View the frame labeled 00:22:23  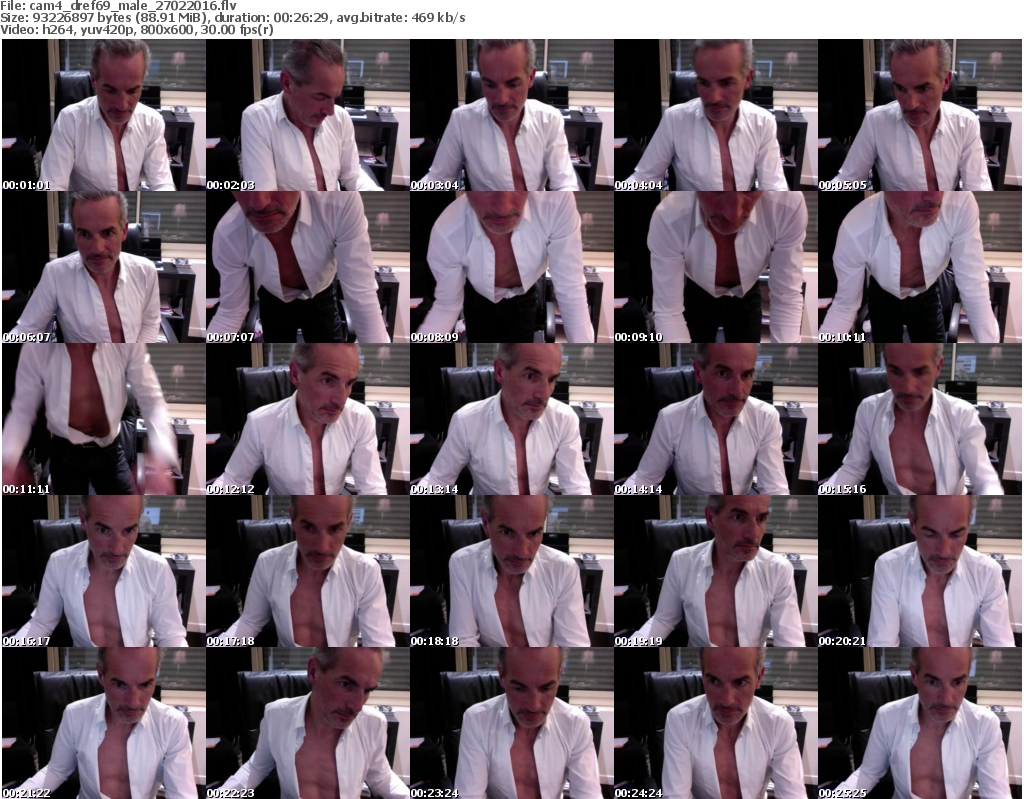308,723
